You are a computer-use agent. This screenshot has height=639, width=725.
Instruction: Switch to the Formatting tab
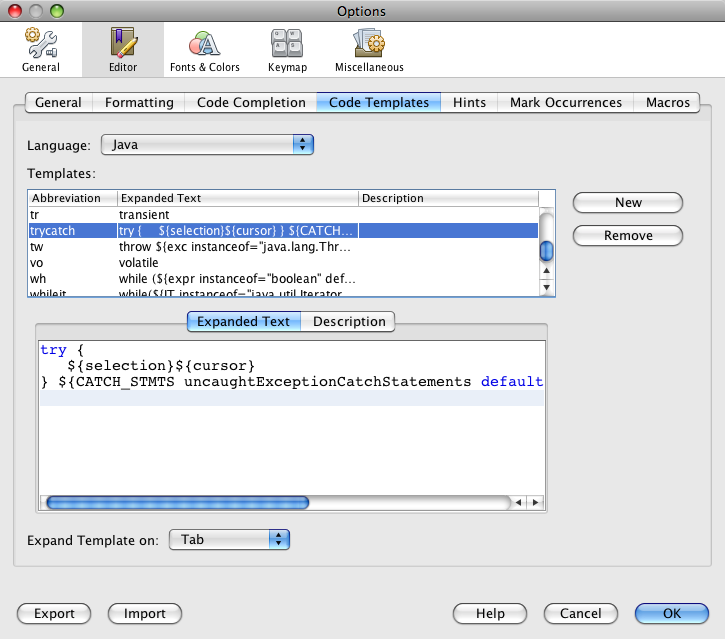139,102
